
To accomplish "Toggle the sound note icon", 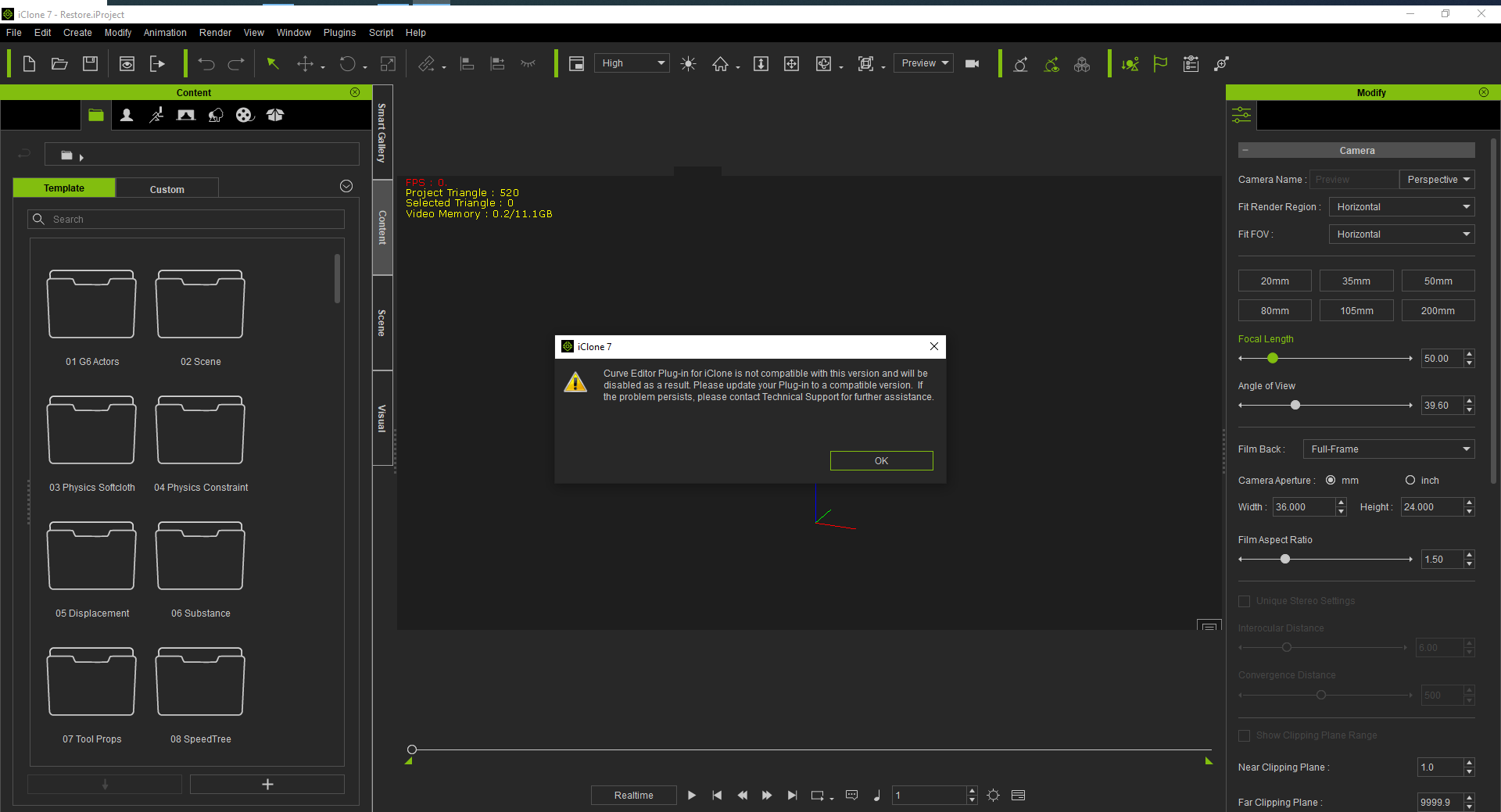I will coord(877,796).
